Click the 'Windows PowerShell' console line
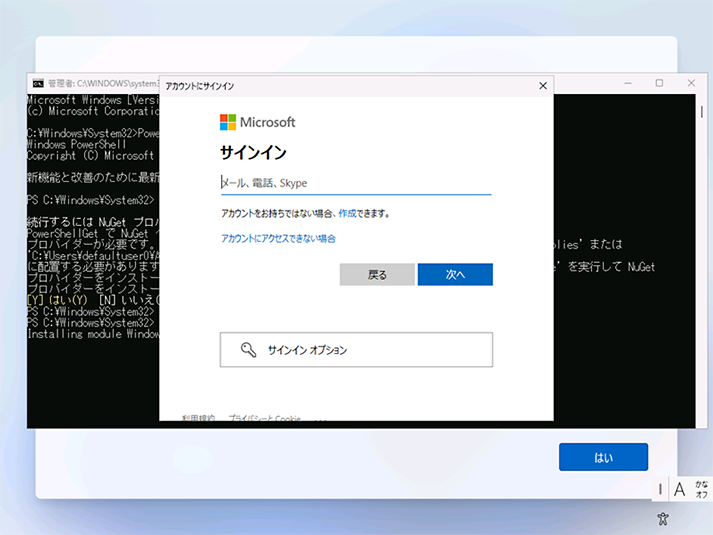 click(x=76, y=145)
